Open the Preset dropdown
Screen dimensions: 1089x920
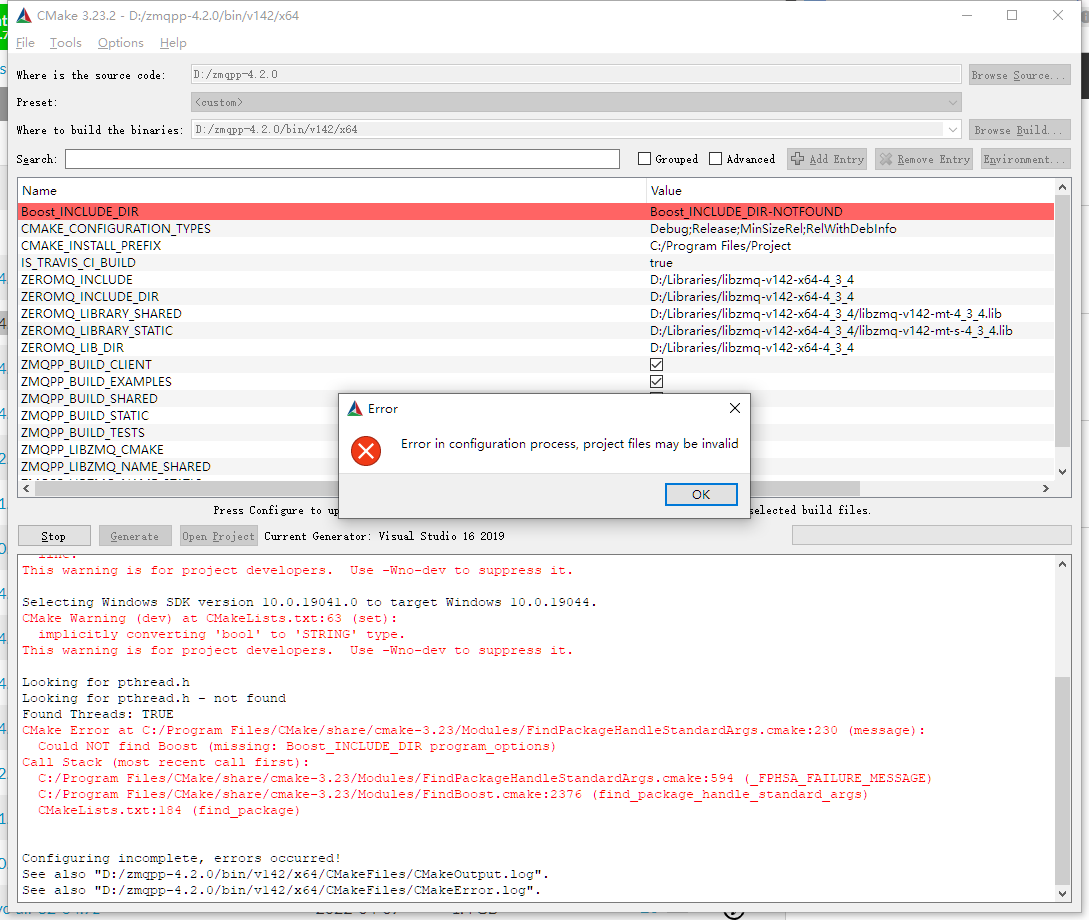coord(576,102)
